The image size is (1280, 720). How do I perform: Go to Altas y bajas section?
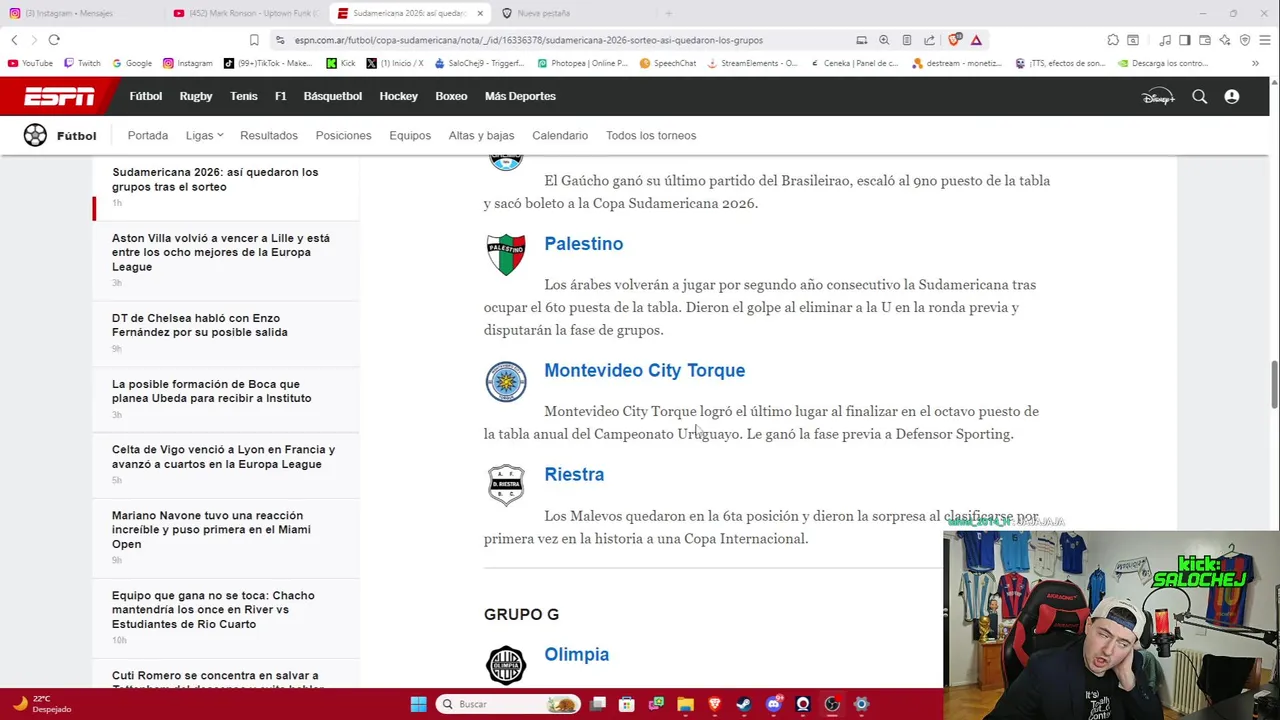481,135
